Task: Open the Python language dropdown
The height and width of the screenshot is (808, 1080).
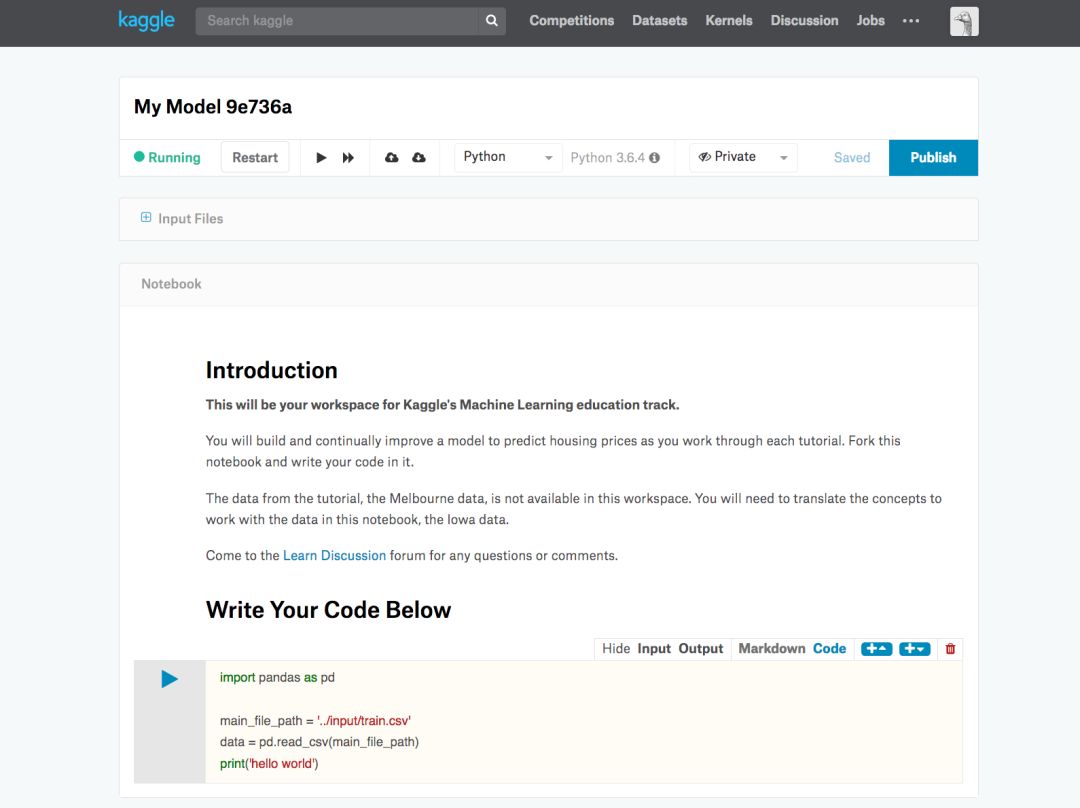Action: [x=508, y=158]
